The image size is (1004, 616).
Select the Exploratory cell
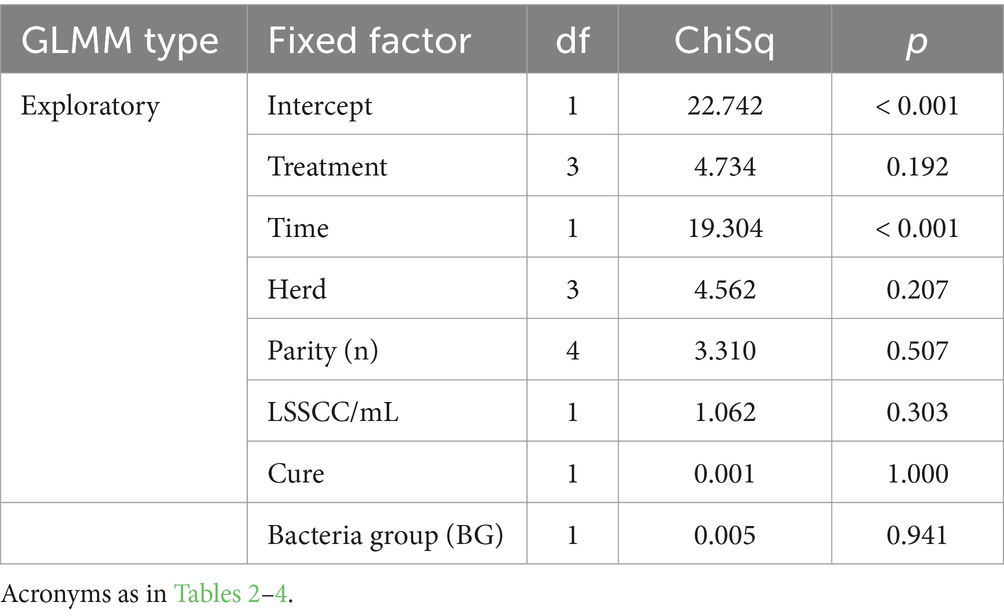pos(90,106)
